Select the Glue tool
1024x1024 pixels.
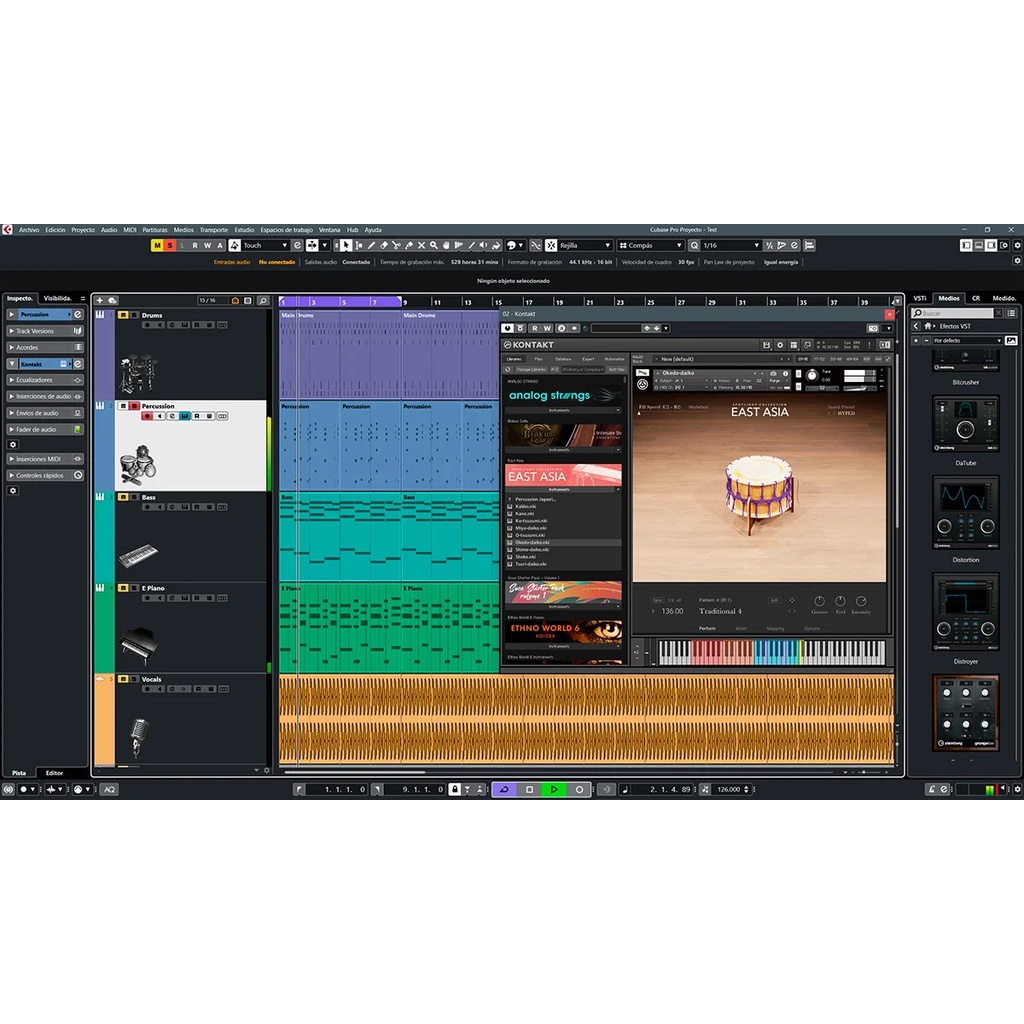pos(409,246)
